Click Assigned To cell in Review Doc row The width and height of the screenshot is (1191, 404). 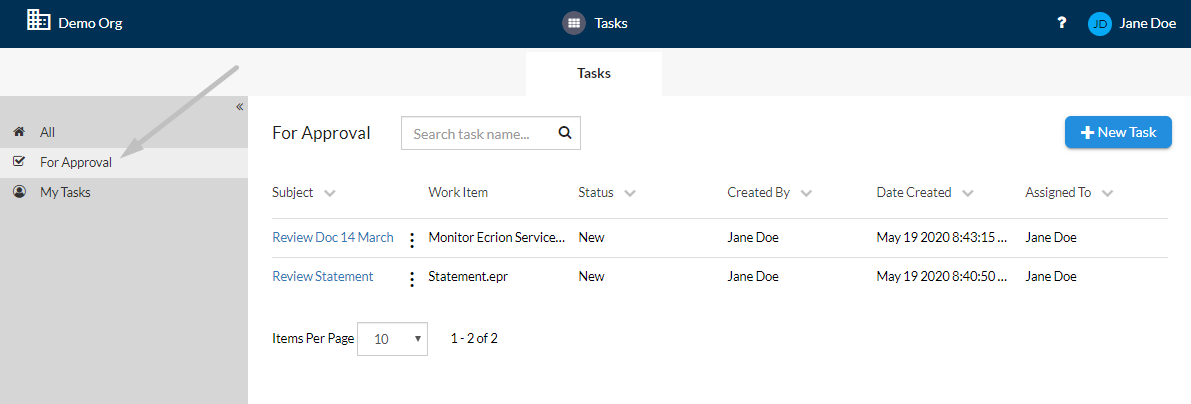[1050, 237]
